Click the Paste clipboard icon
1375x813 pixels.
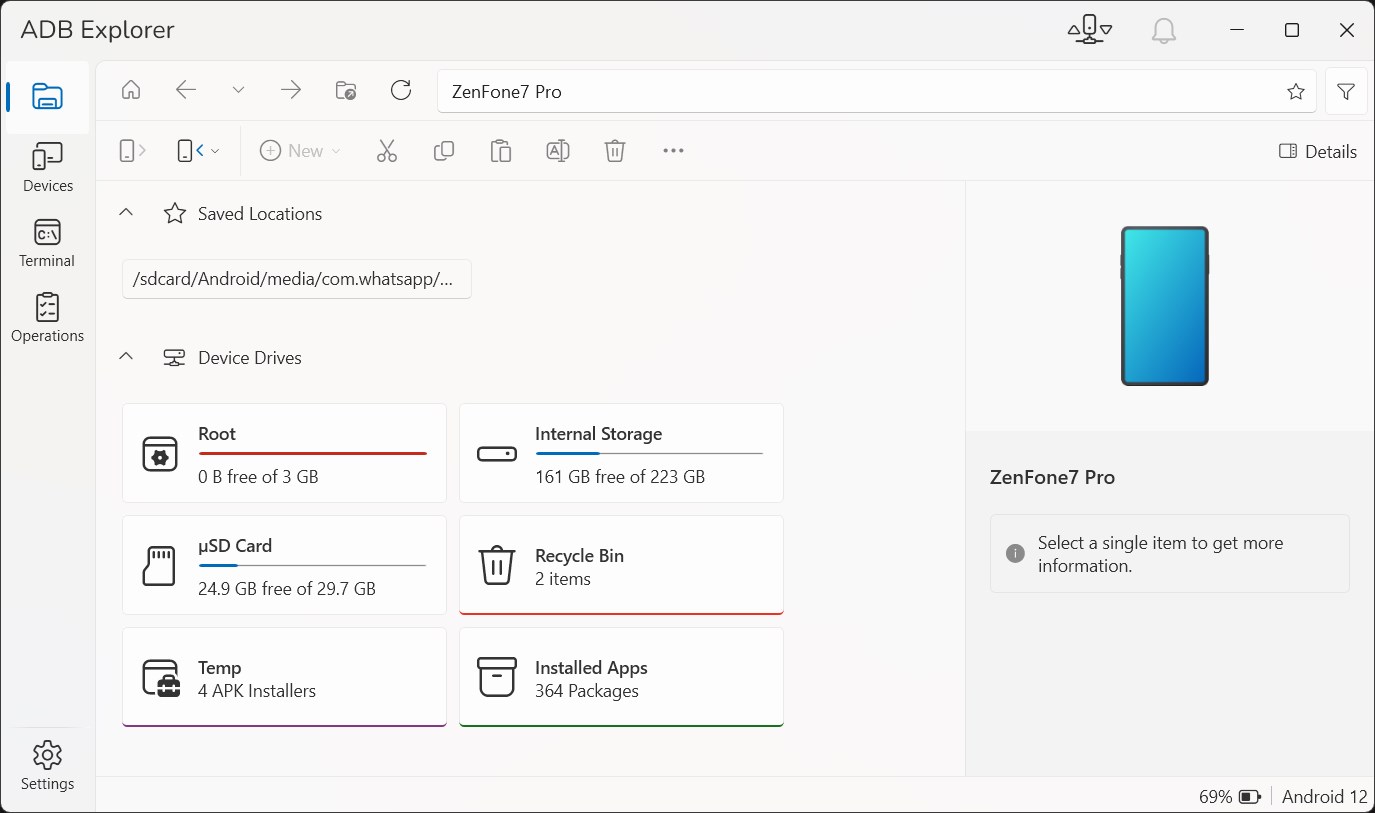pyautogui.click(x=501, y=151)
